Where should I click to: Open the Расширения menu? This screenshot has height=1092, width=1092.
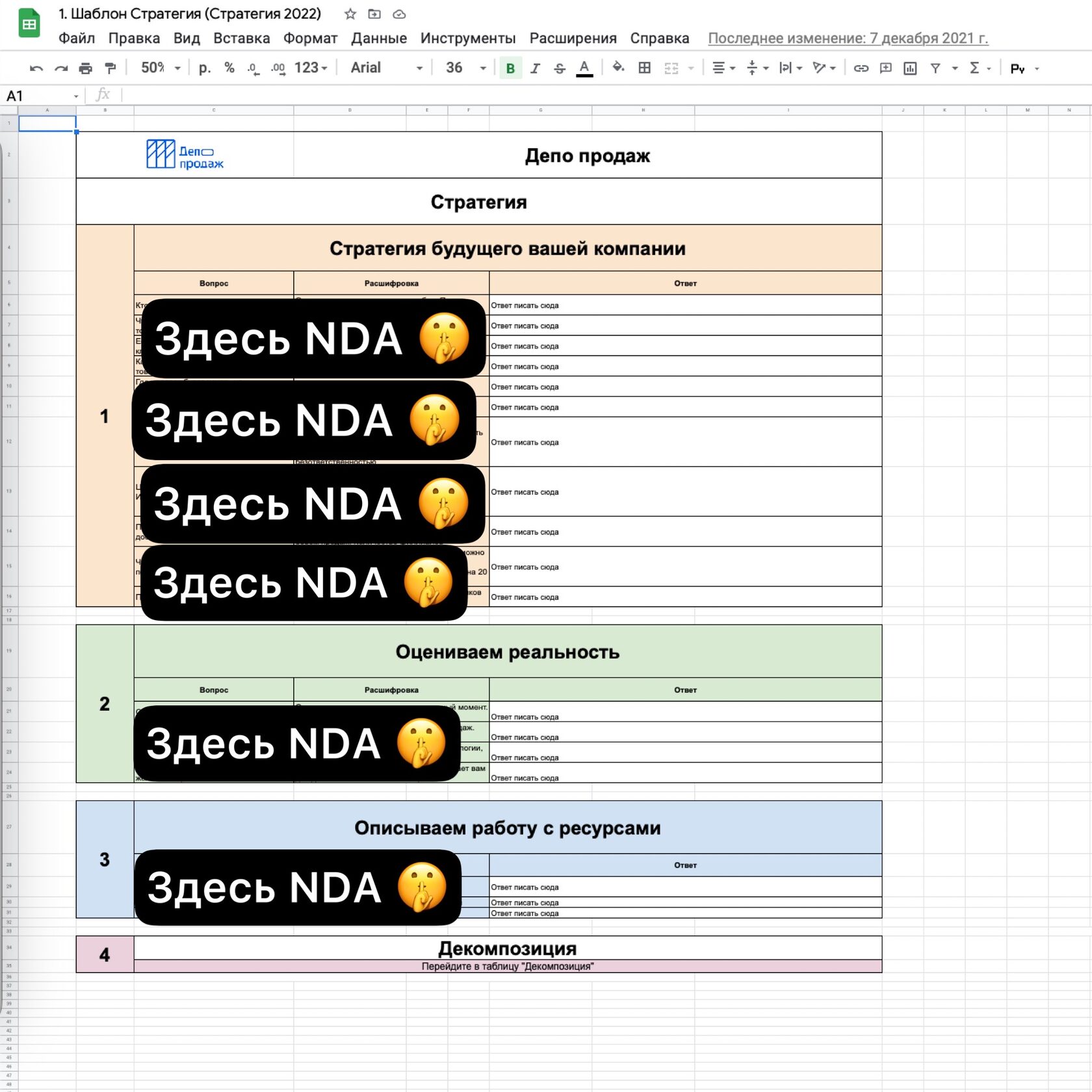573,38
